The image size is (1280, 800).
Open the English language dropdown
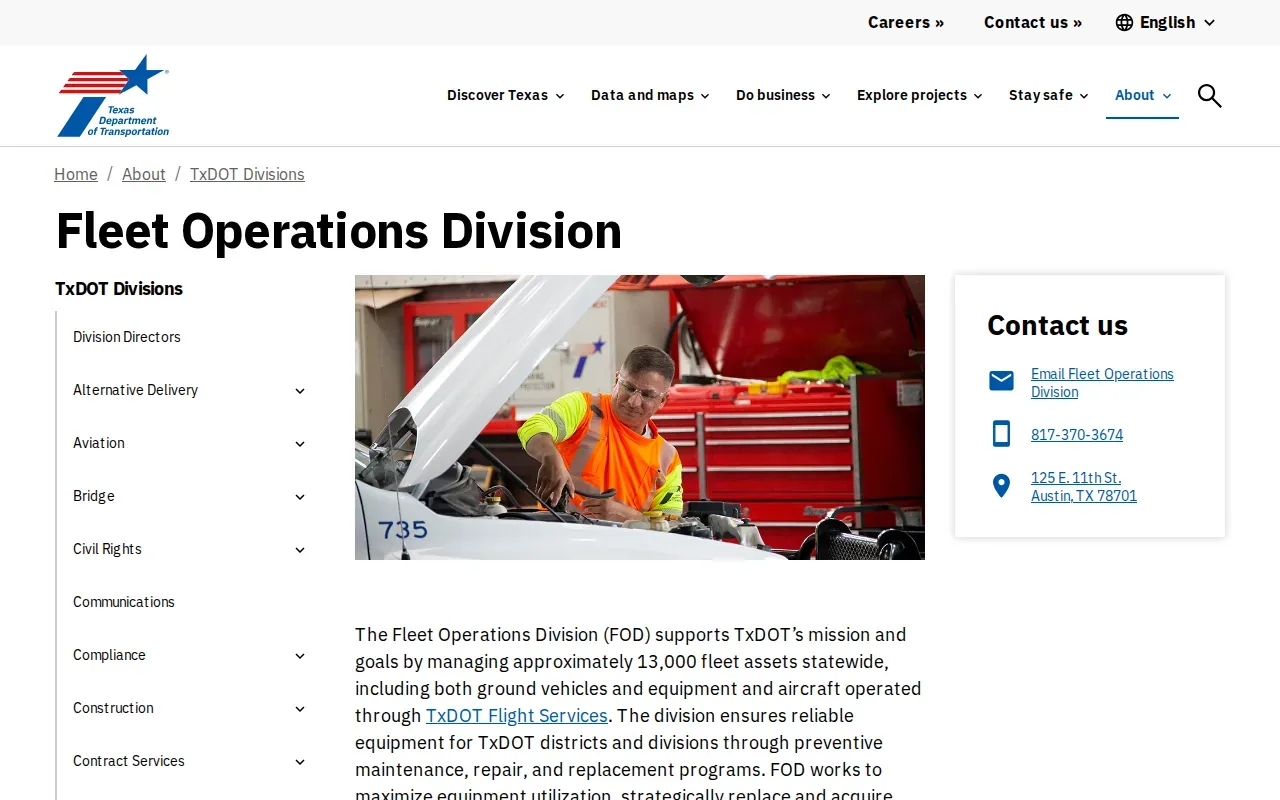coord(1166,22)
